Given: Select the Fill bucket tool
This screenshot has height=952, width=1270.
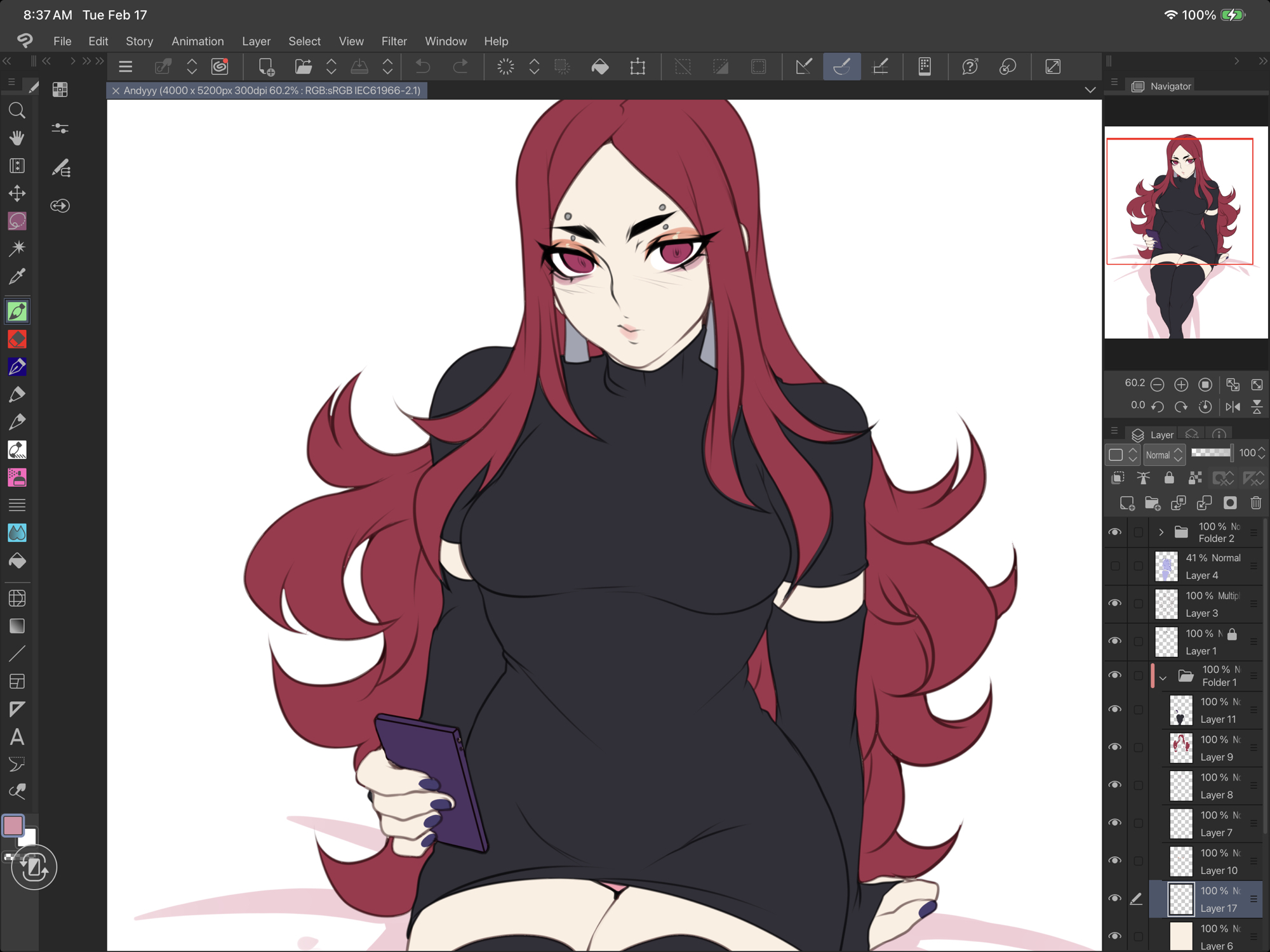Looking at the screenshot, I should [17, 561].
